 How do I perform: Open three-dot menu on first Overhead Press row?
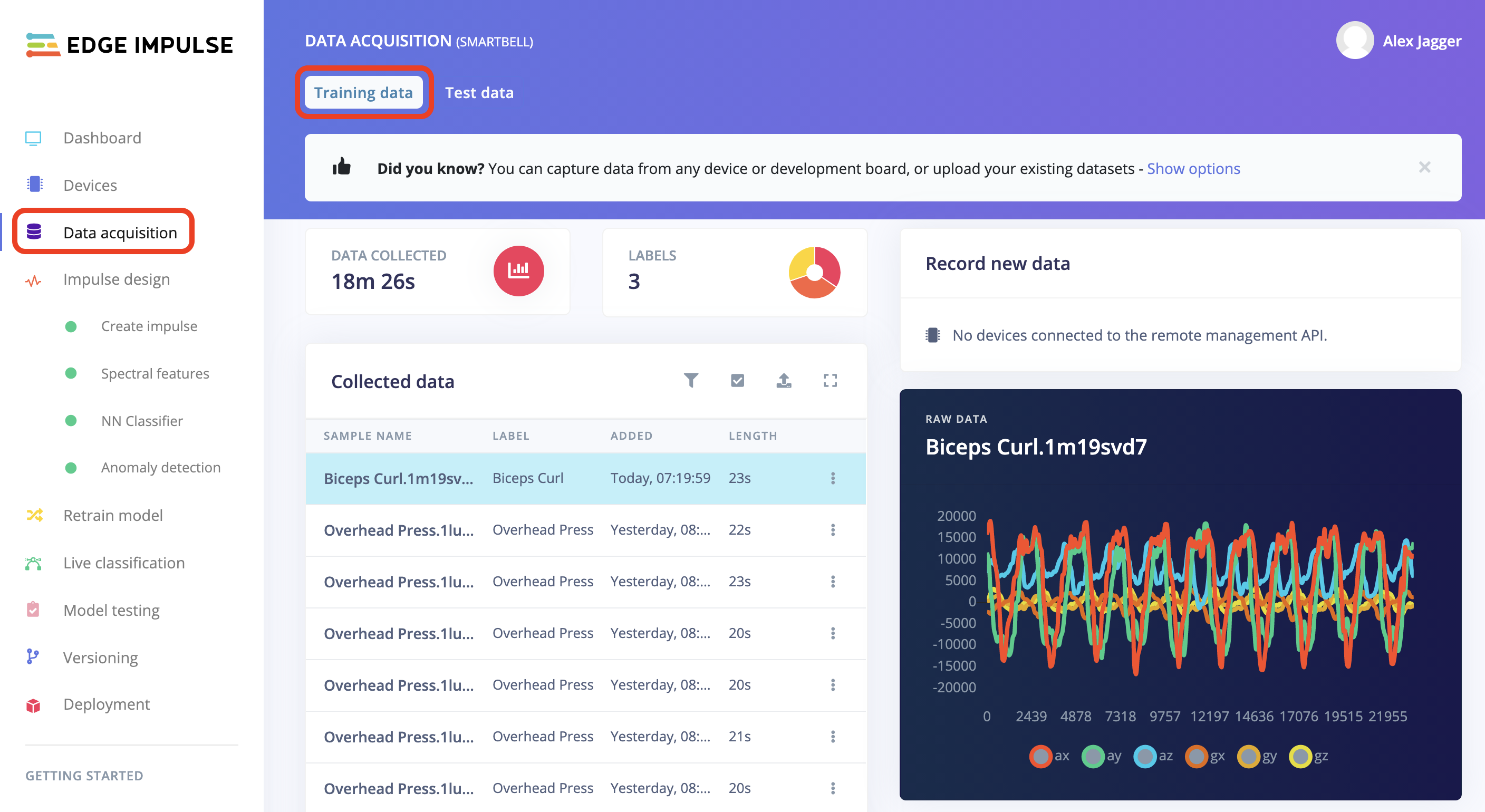click(x=833, y=529)
